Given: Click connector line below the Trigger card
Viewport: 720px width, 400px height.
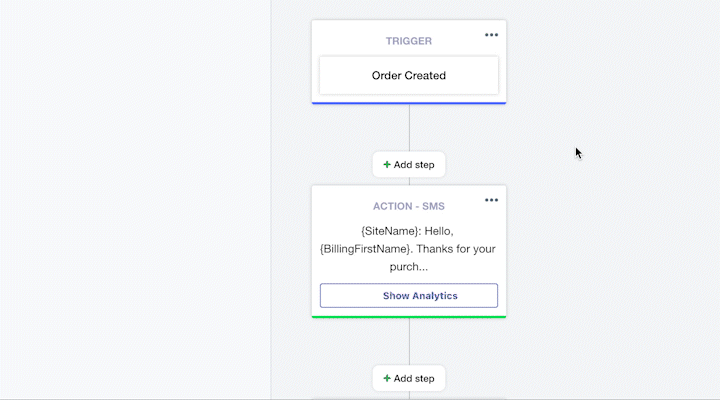Looking at the screenshot, I should point(409,128).
